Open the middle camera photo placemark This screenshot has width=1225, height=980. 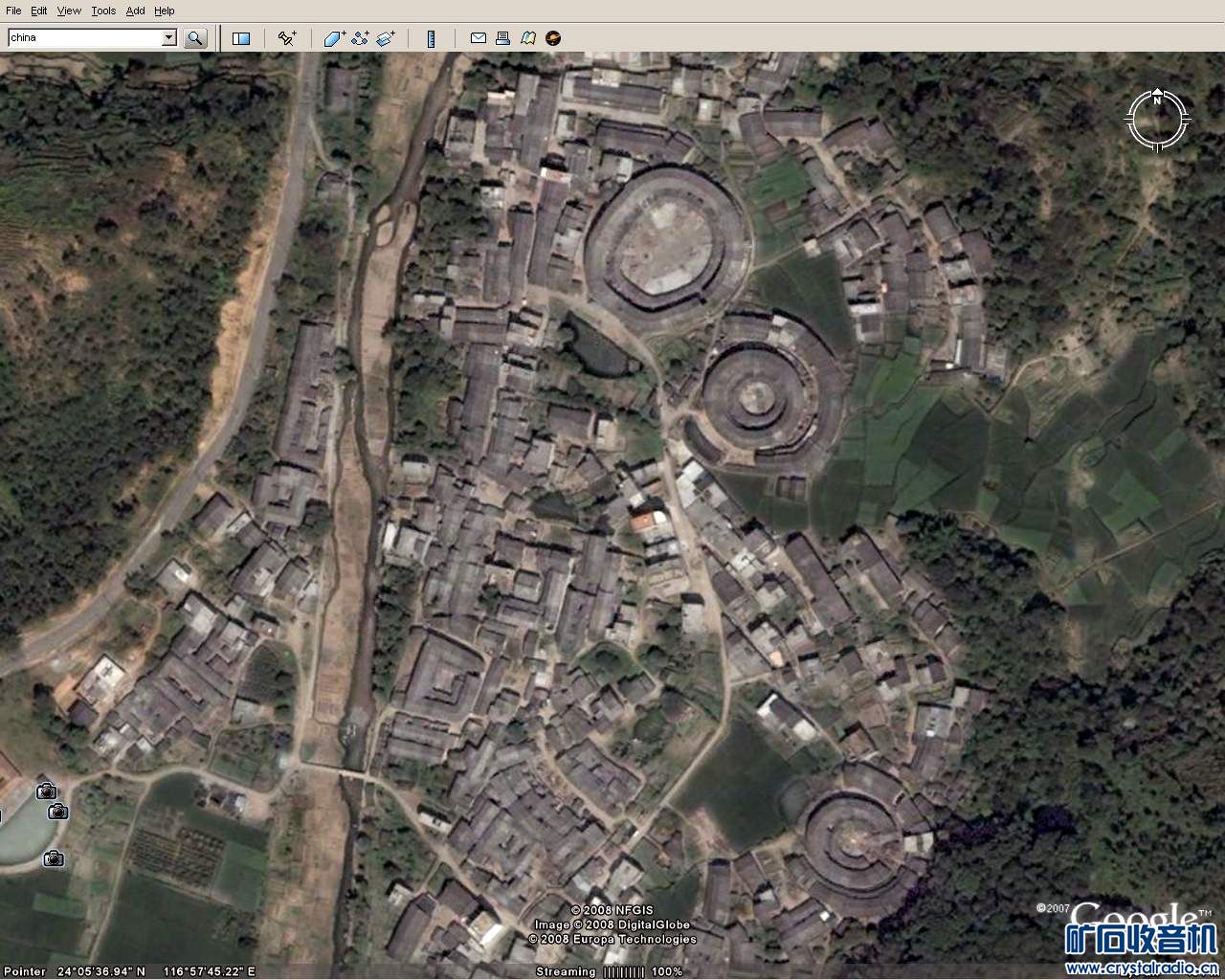pyautogui.click(x=58, y=812)
